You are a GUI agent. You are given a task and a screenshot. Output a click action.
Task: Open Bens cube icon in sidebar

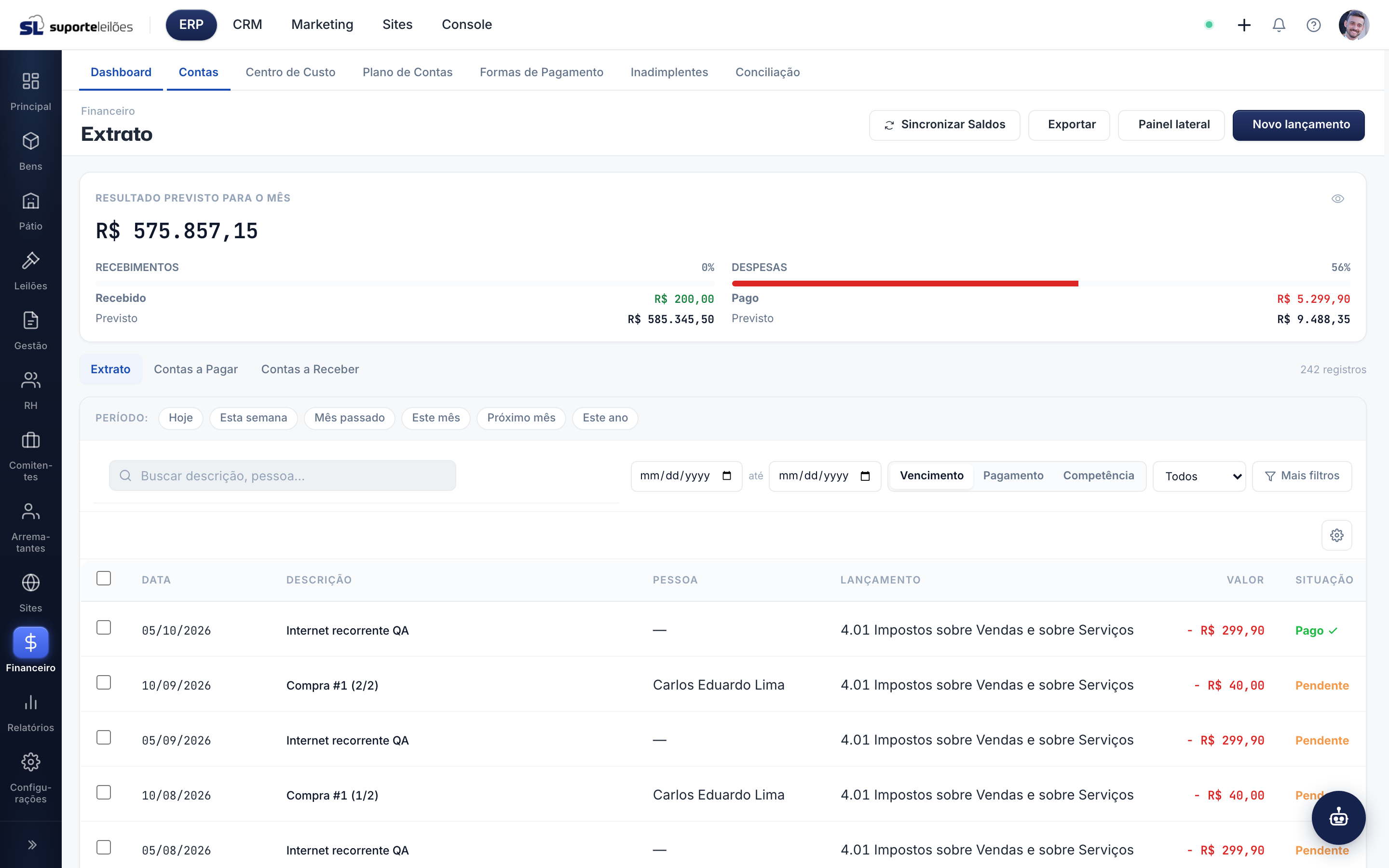30,141
